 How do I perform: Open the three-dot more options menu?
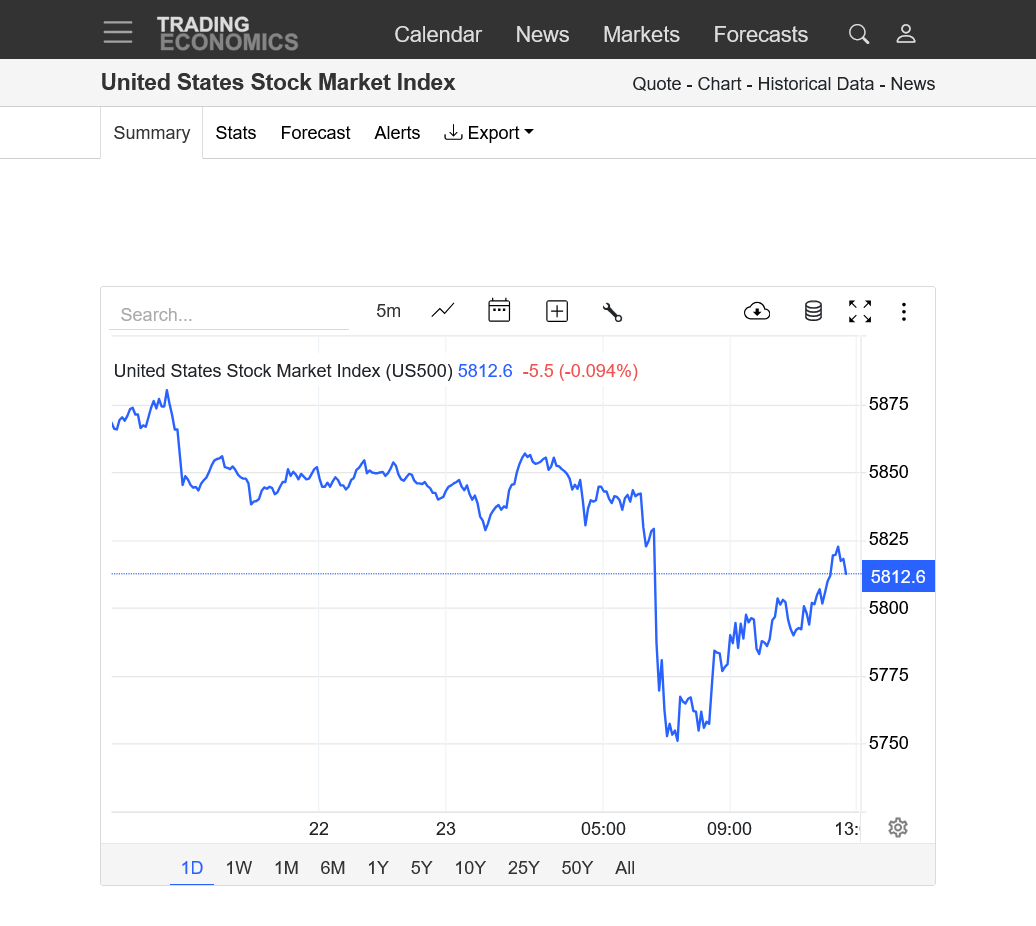point(903,312)
